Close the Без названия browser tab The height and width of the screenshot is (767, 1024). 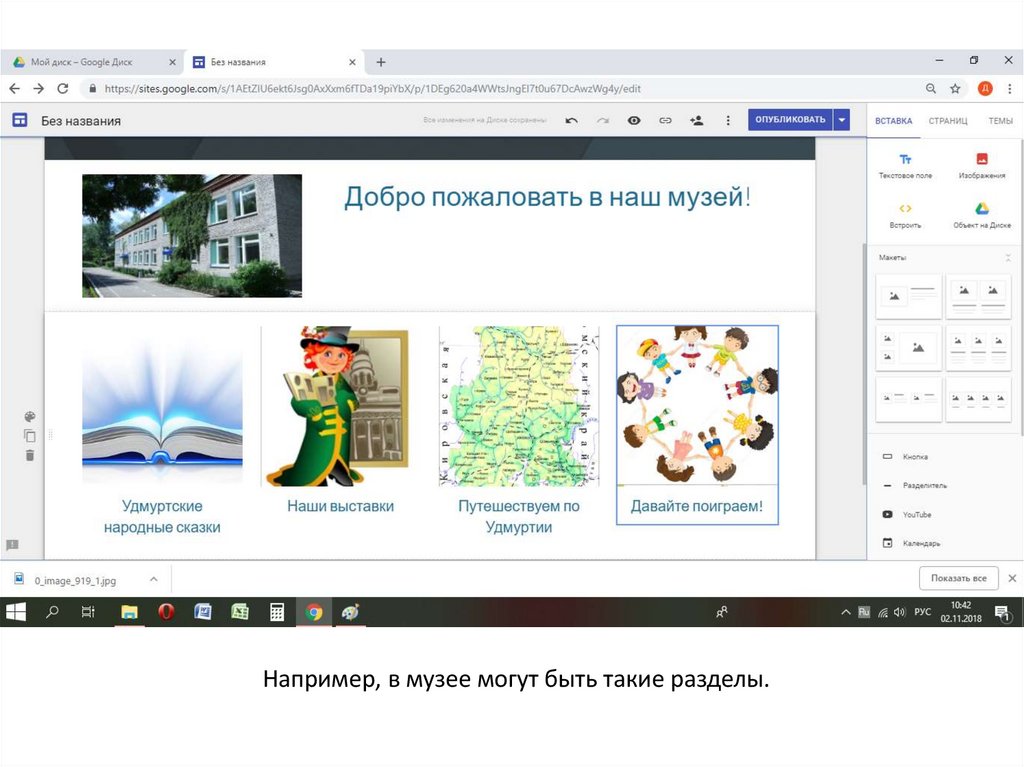pyautogui.click(x=352, y=62)
